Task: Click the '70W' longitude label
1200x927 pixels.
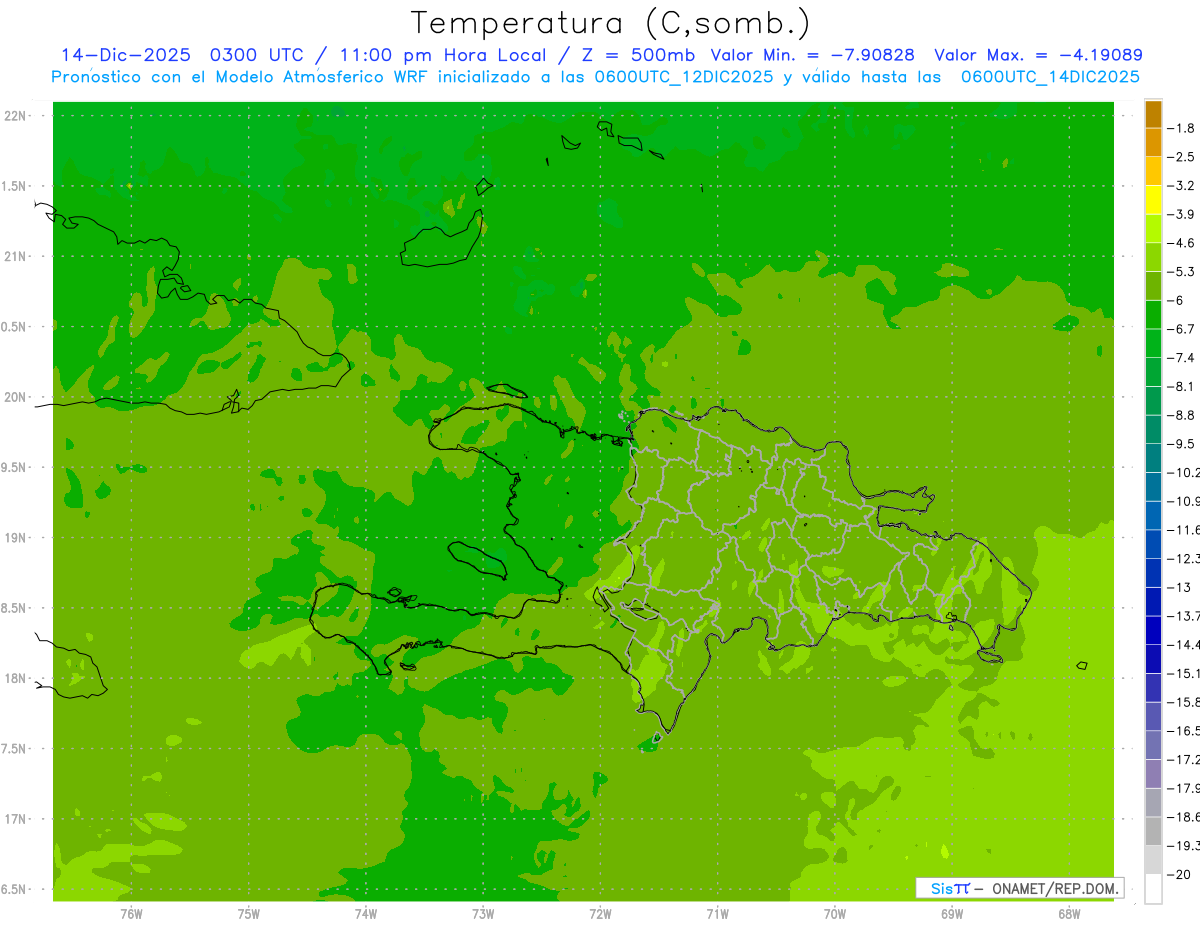Action: pyautogui.click(x=835, y=914)
